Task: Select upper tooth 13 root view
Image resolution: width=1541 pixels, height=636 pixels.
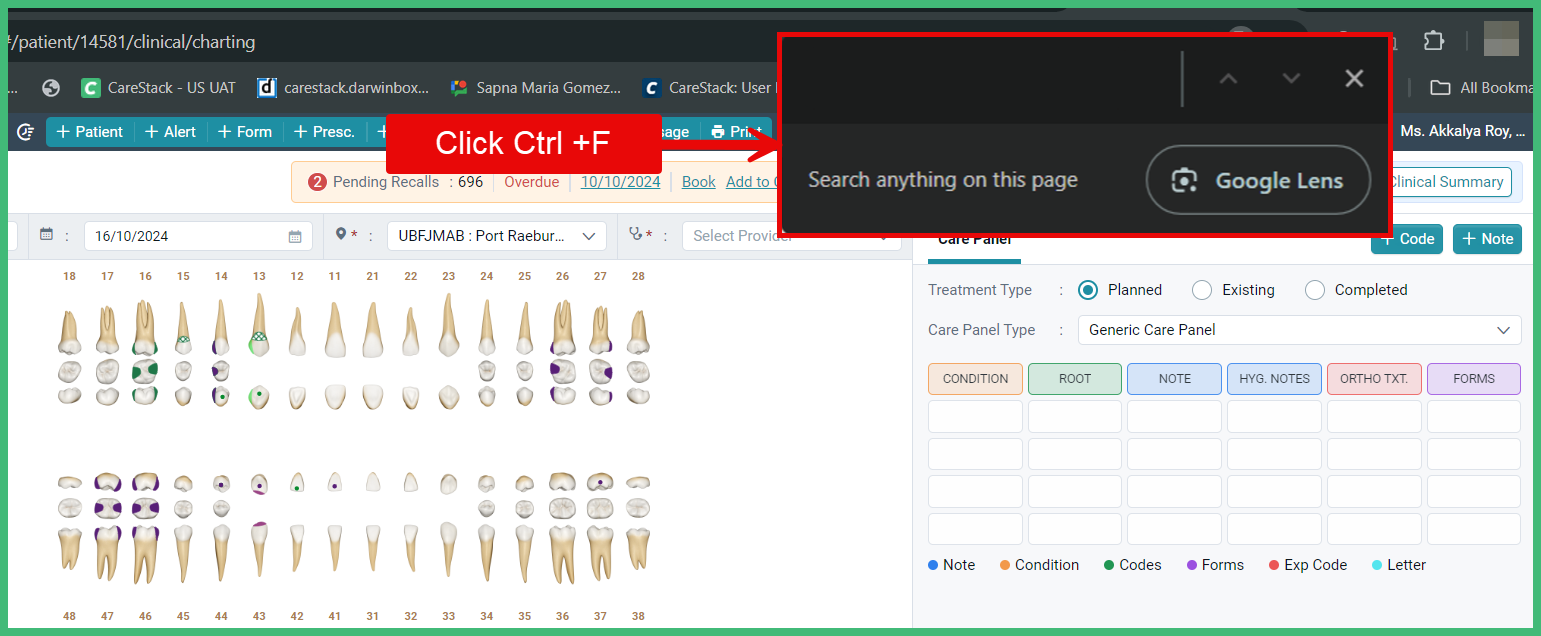Action: click(259, 324)
